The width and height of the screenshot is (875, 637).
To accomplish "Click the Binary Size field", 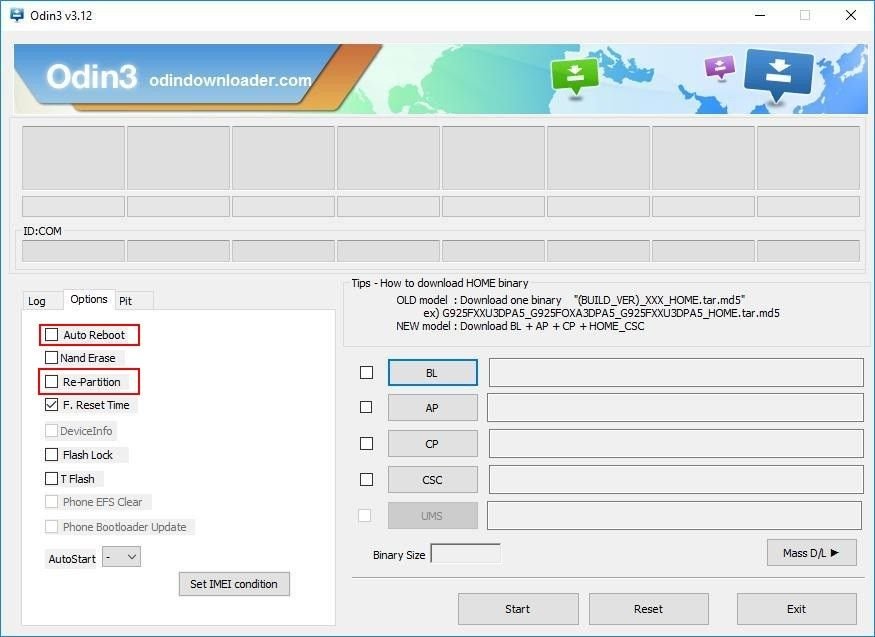I will (x=465, y=554).
